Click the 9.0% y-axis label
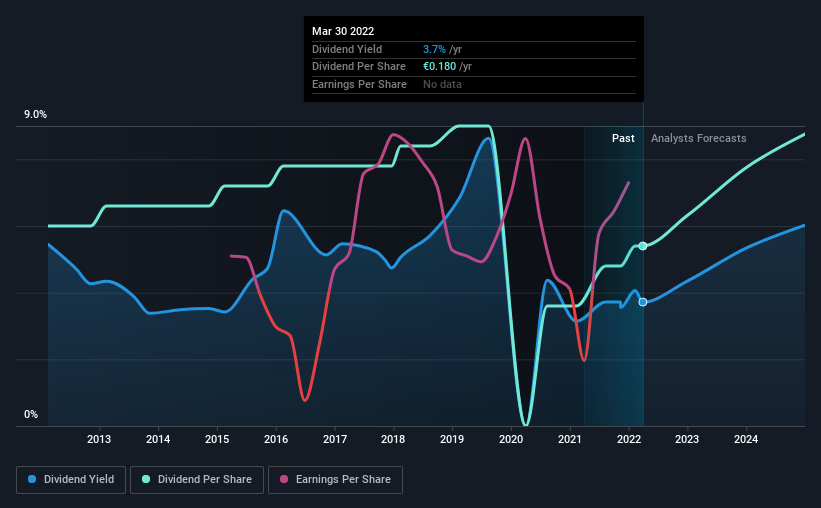Viewport: 821px width, 508px height. (35, 115)
